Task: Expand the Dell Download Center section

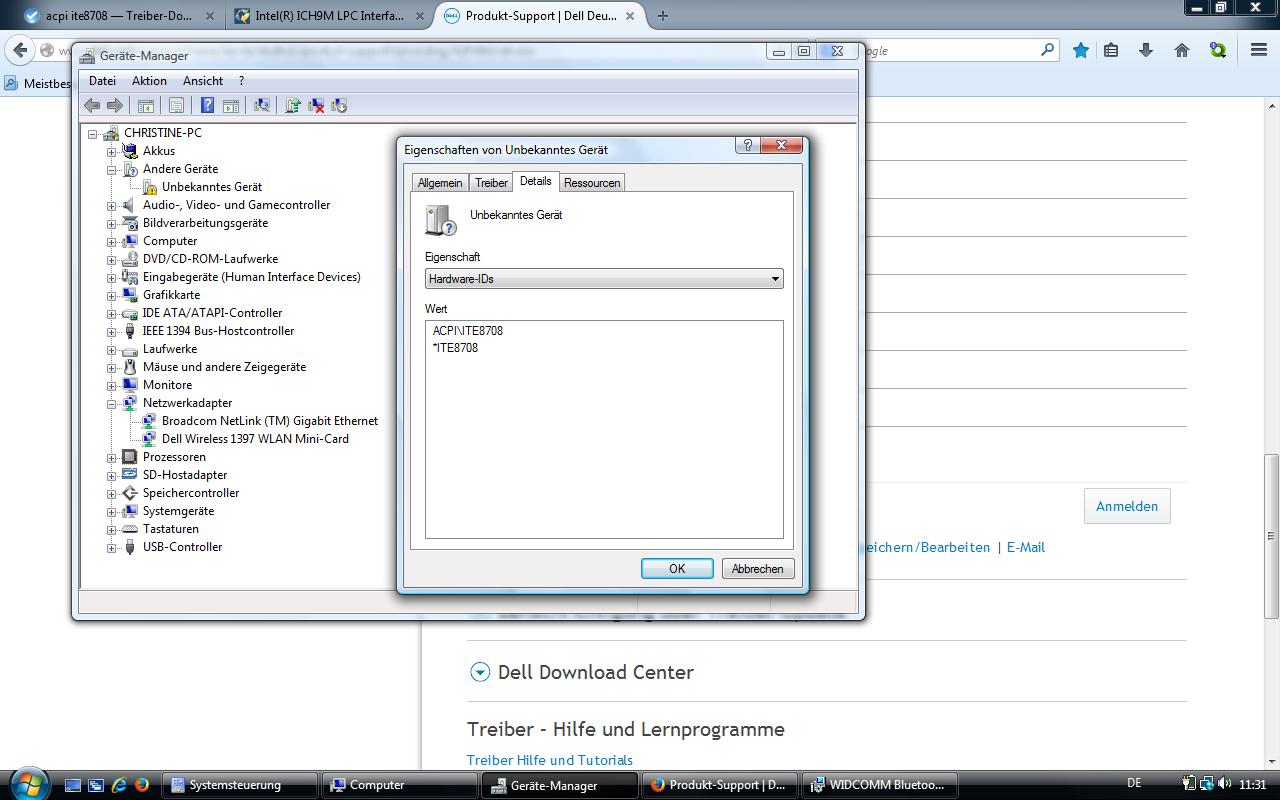Action: pos(480,672)
